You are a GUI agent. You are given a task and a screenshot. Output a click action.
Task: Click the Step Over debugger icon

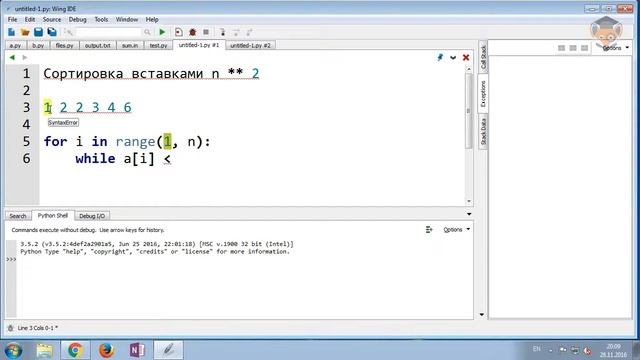tap(236, 32)
